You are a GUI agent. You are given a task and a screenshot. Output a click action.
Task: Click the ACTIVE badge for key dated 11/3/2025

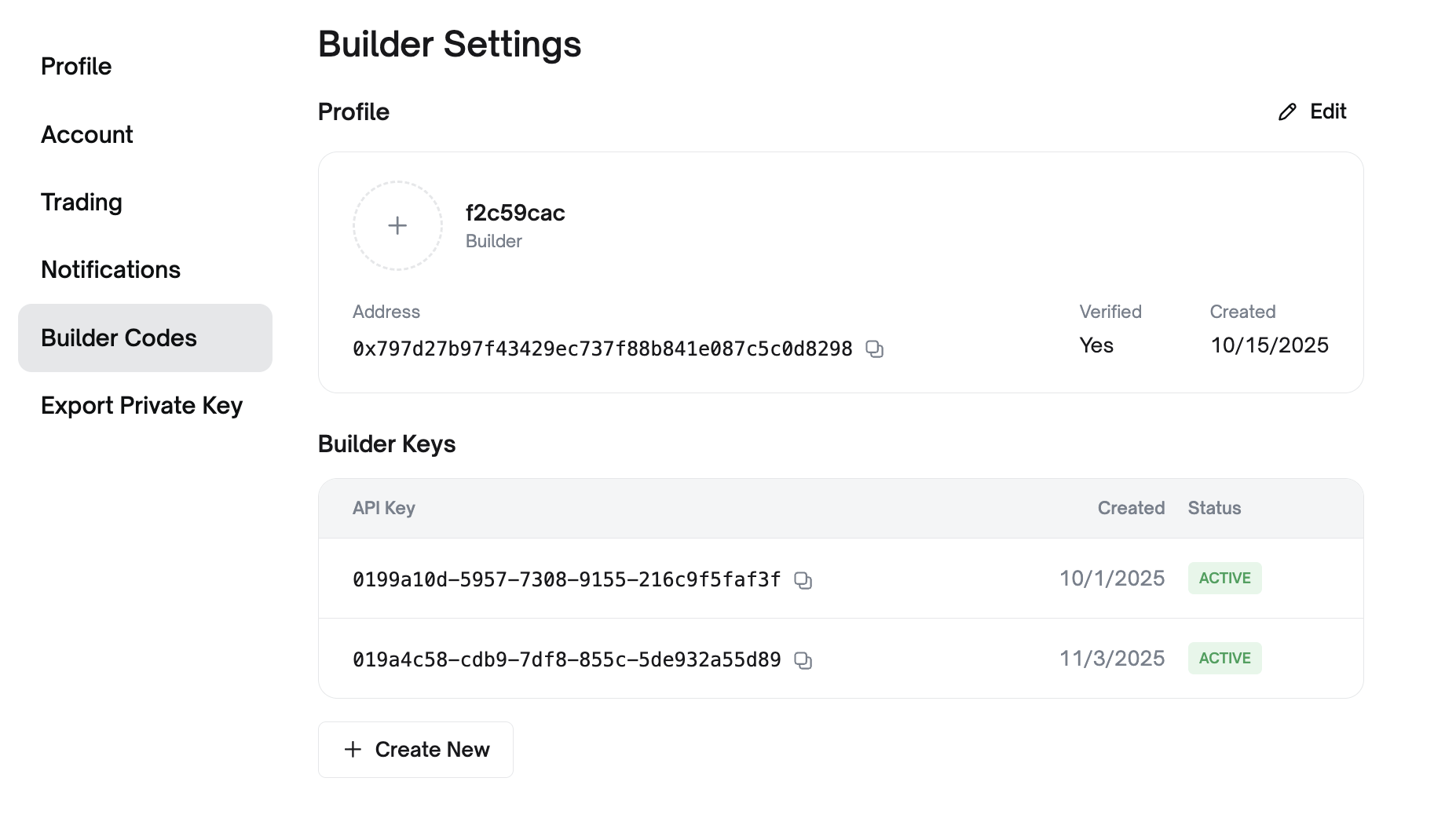pyautogui.click(x=1224, y=658)
